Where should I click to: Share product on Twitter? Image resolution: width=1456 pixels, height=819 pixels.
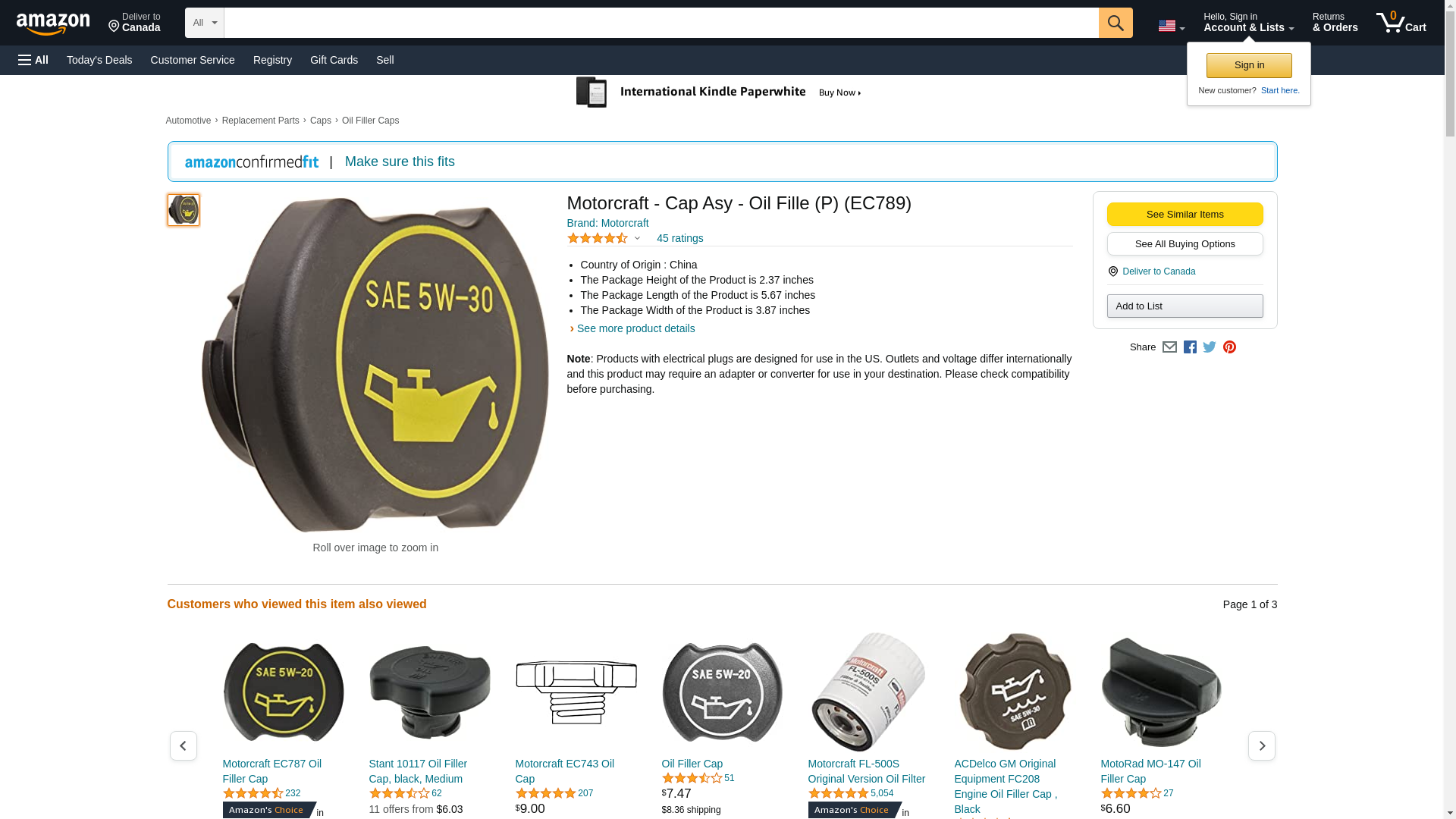[x=1210, y=347]
